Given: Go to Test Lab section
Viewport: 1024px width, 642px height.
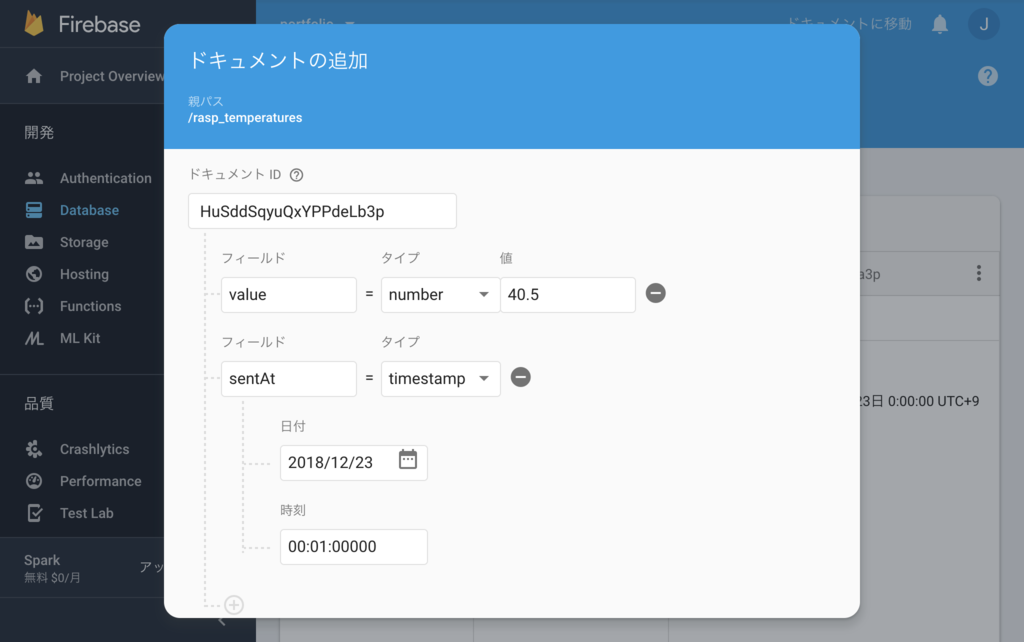Looking at the screenshot, I should point(87,513).
